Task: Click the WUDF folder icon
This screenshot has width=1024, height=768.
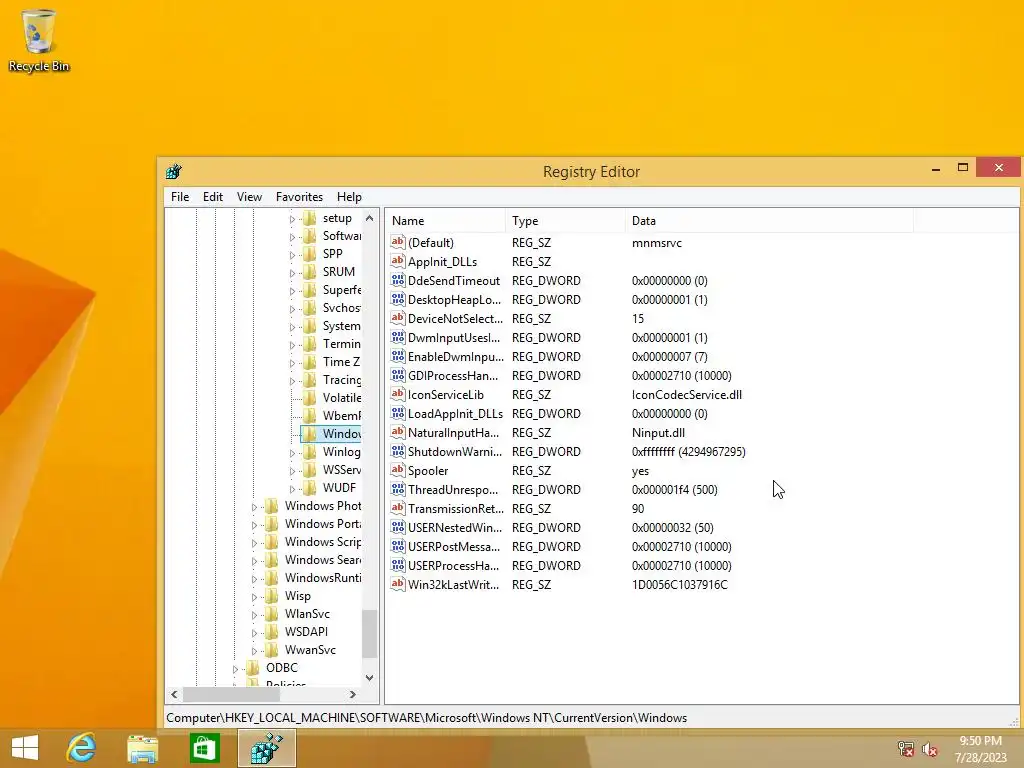Action: point(310,488)
